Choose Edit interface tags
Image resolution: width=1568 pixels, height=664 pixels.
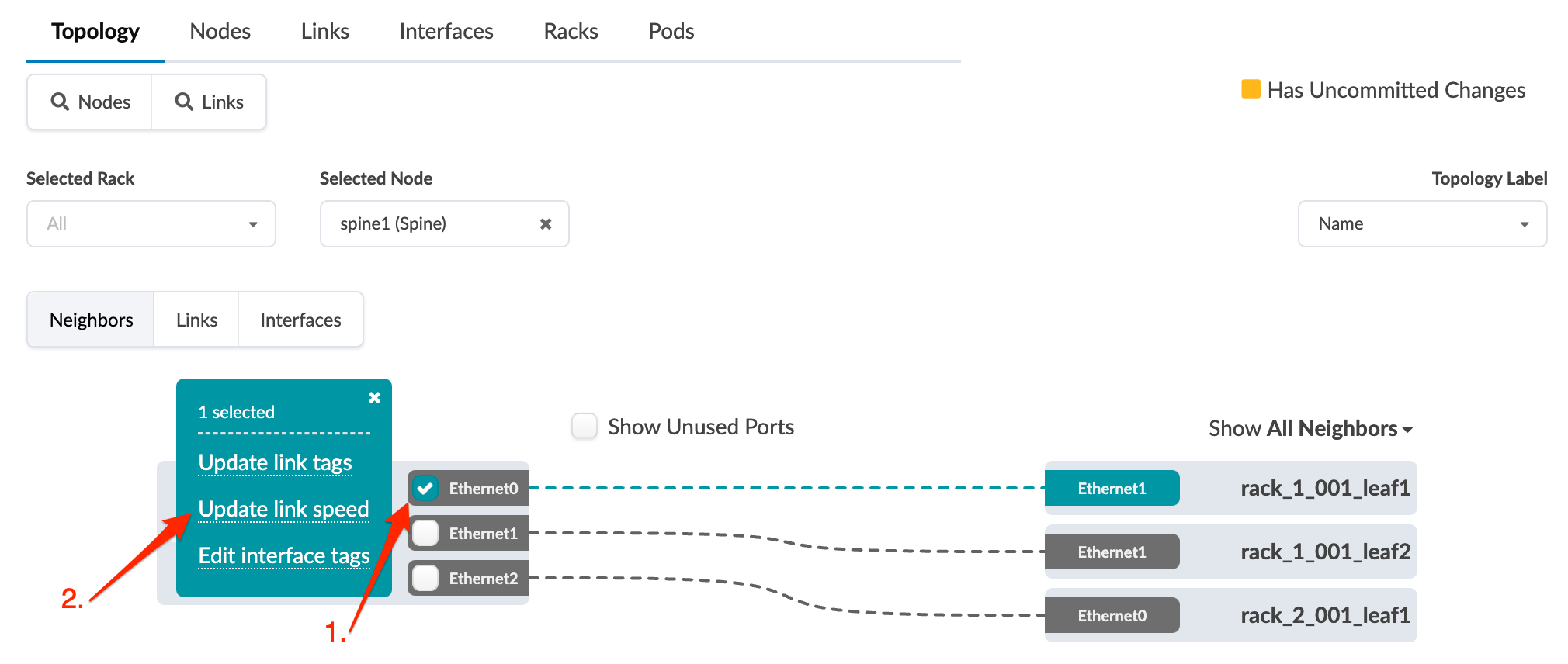tap(283, 555)
